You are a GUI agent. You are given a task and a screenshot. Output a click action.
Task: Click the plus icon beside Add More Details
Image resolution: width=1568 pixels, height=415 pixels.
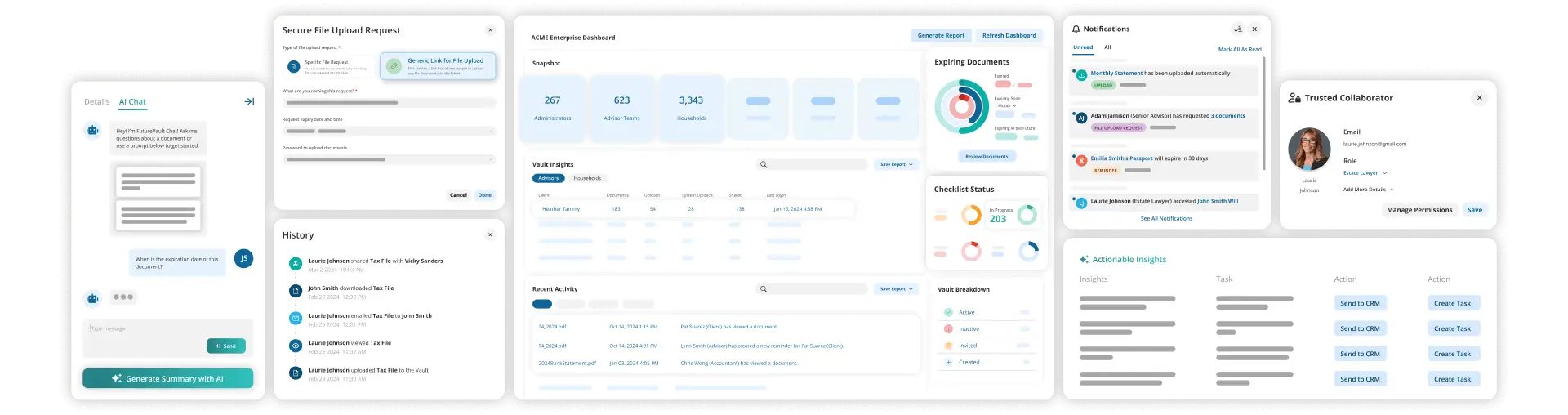point(1393,190)
